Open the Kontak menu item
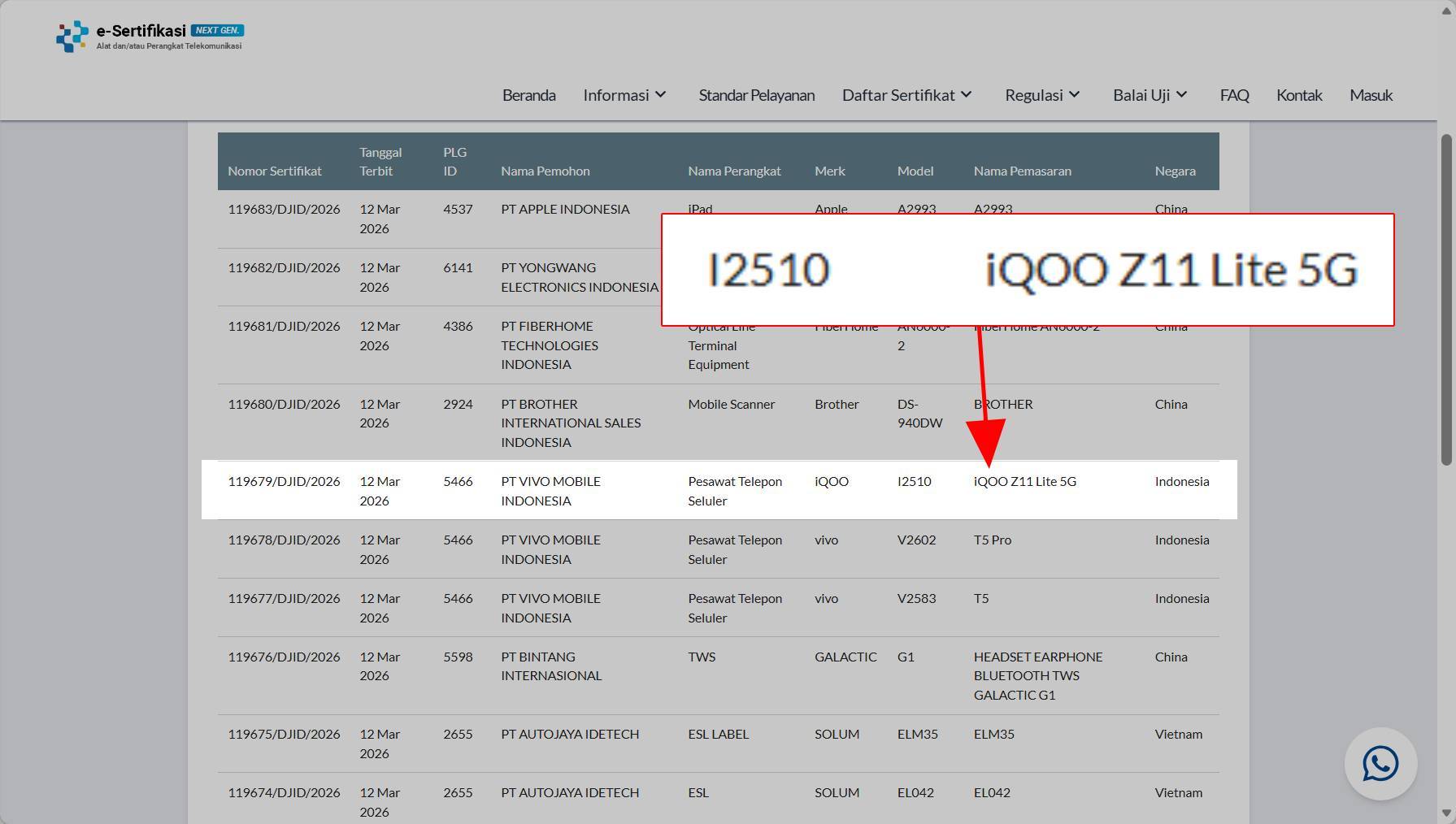1456x824 pixels. click(1299, 95)
